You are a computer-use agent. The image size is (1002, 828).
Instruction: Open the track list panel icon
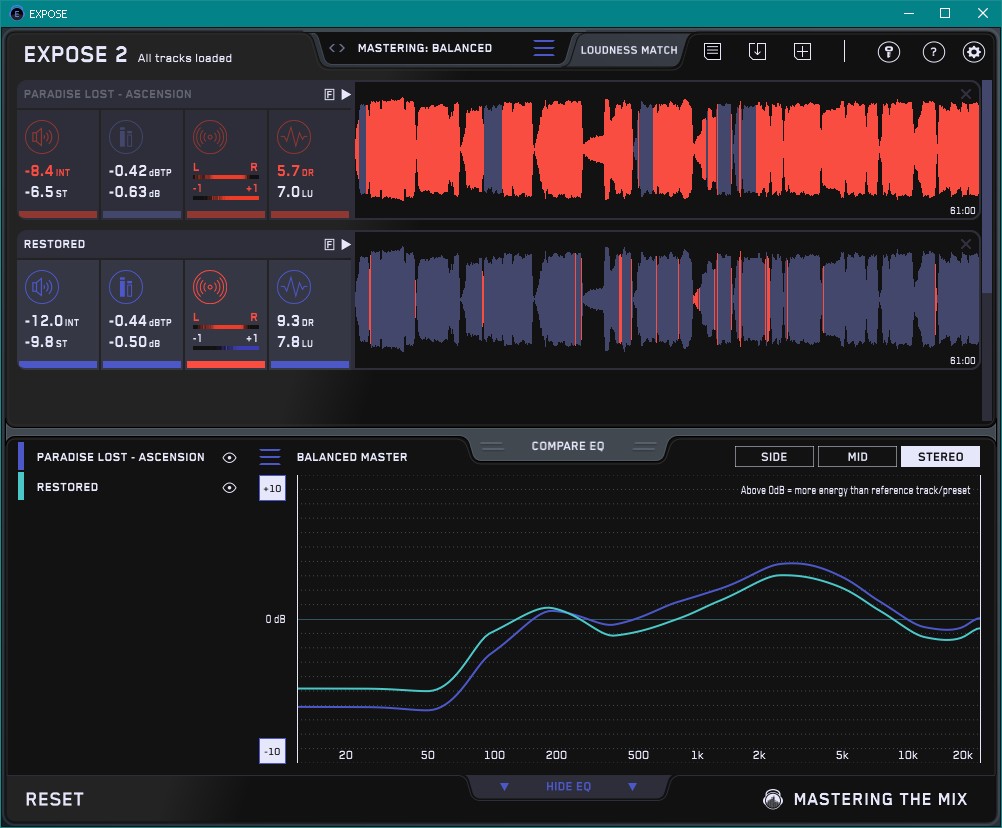pos(712,51)
